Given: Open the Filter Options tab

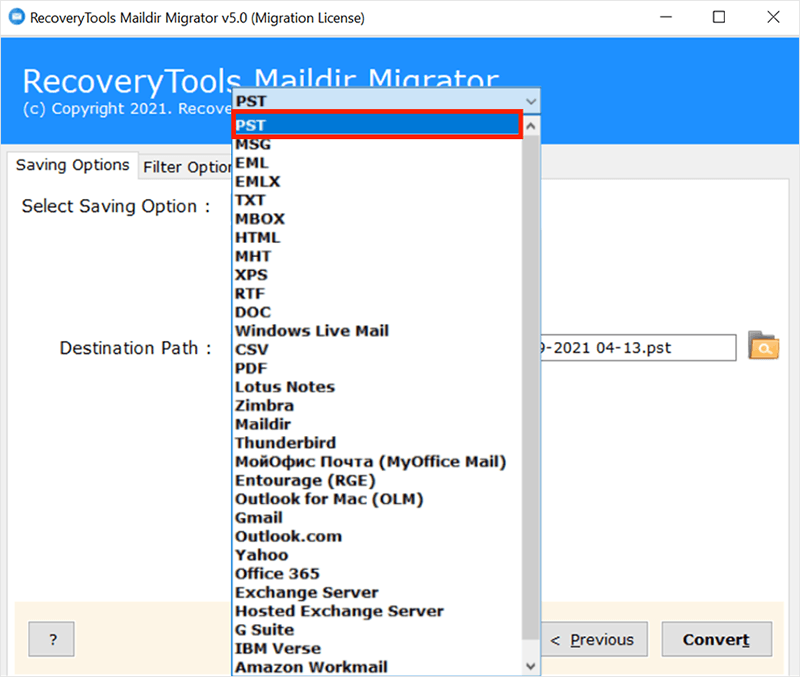Looking at the screenshot, I should [x=186, y=167].
